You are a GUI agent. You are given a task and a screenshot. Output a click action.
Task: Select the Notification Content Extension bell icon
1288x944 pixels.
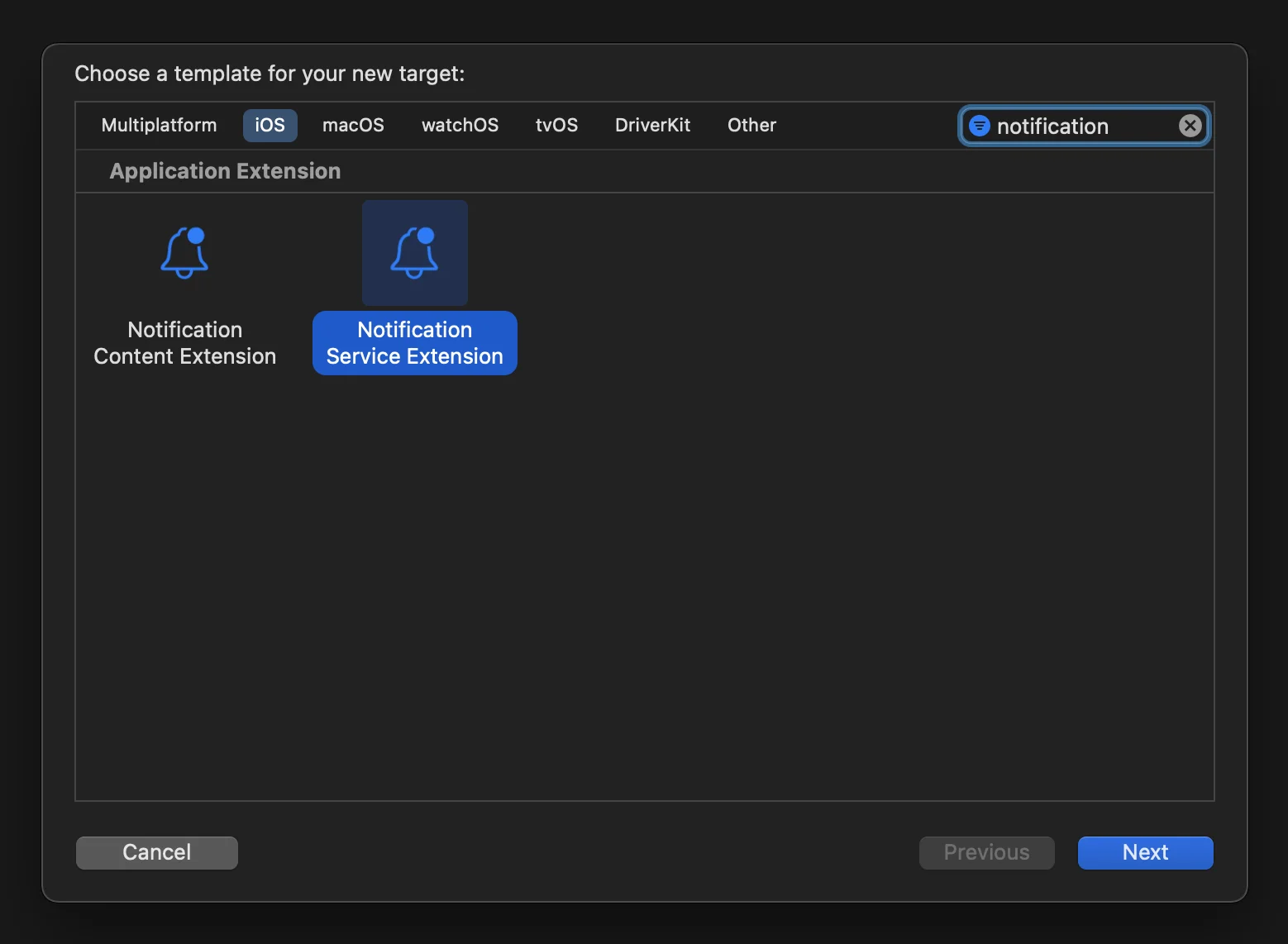pos(184,252)
